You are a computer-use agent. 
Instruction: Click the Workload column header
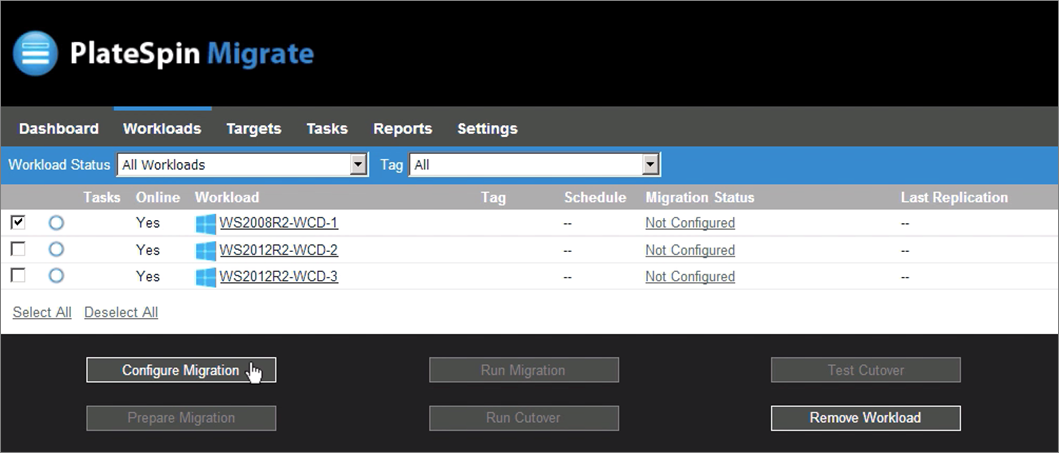point(227,197)
